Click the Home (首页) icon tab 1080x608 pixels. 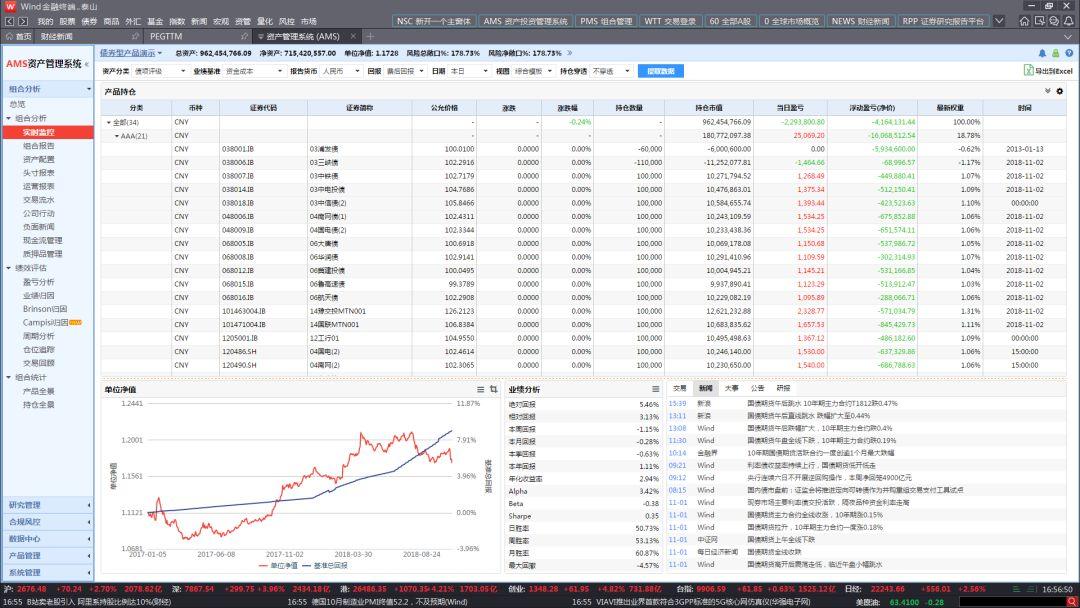(18, 37)
